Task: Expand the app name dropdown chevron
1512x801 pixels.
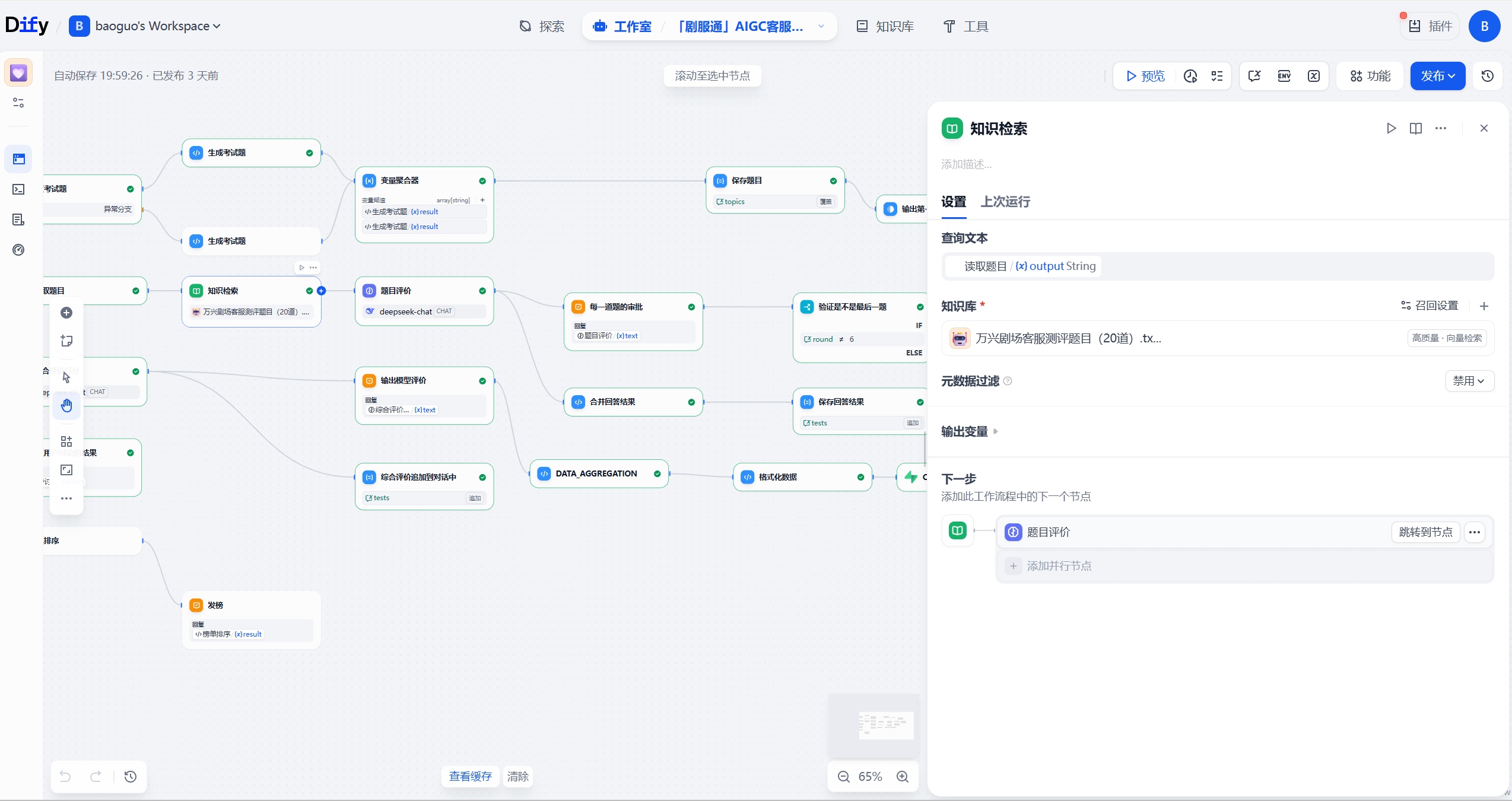Action: pos(821,26)
